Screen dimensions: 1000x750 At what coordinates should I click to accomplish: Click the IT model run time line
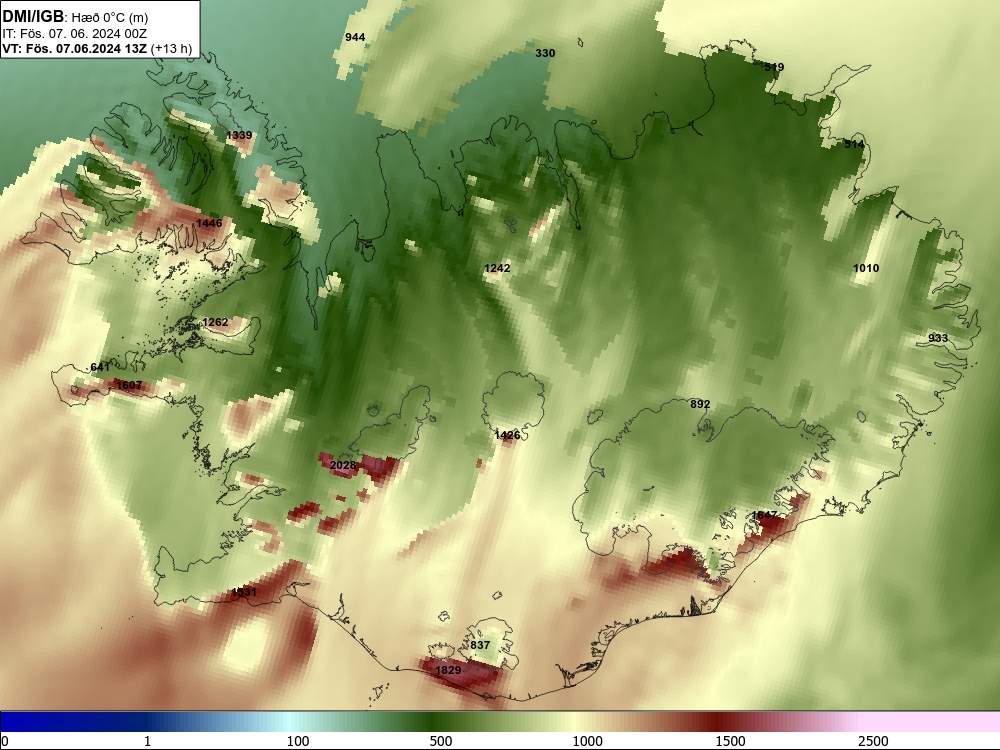click(x=75, y=34)
